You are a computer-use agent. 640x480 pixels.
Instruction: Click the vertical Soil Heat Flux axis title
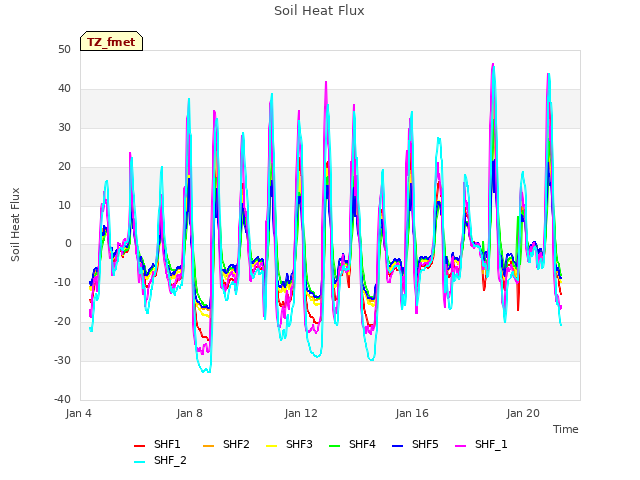point(15,224)
